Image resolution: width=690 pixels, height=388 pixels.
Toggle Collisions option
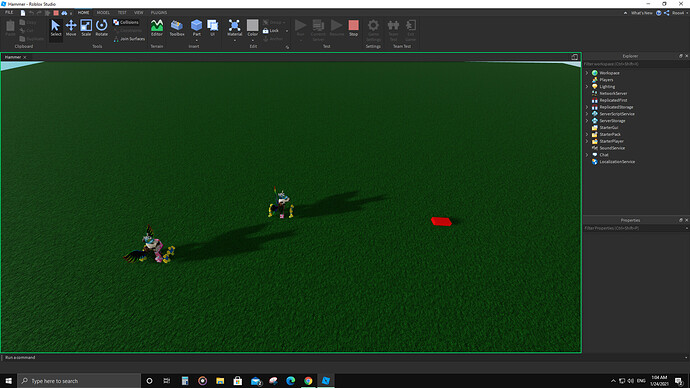[x=126, y=22]
